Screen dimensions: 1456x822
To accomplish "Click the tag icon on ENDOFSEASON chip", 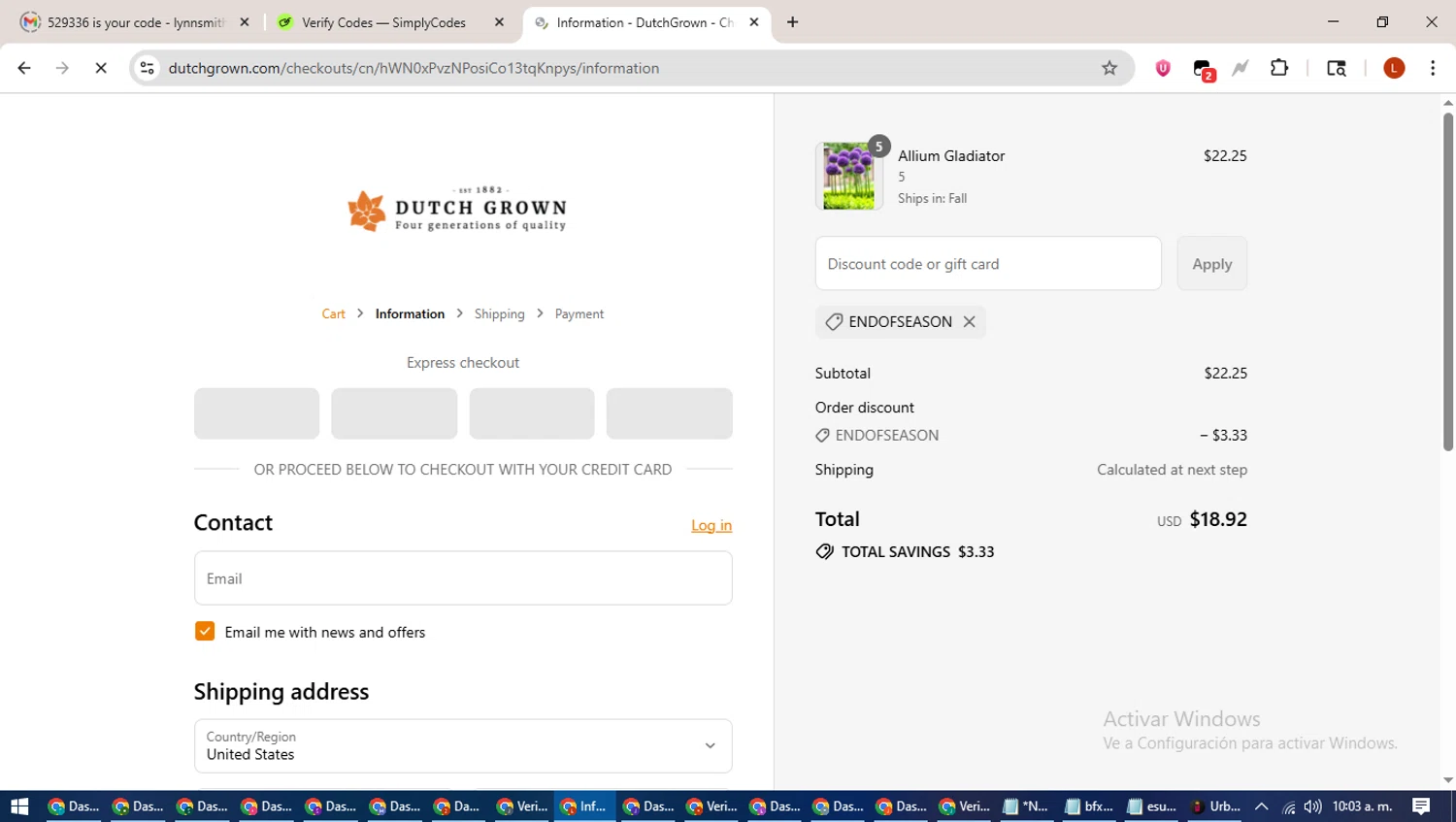I will 834,322.
